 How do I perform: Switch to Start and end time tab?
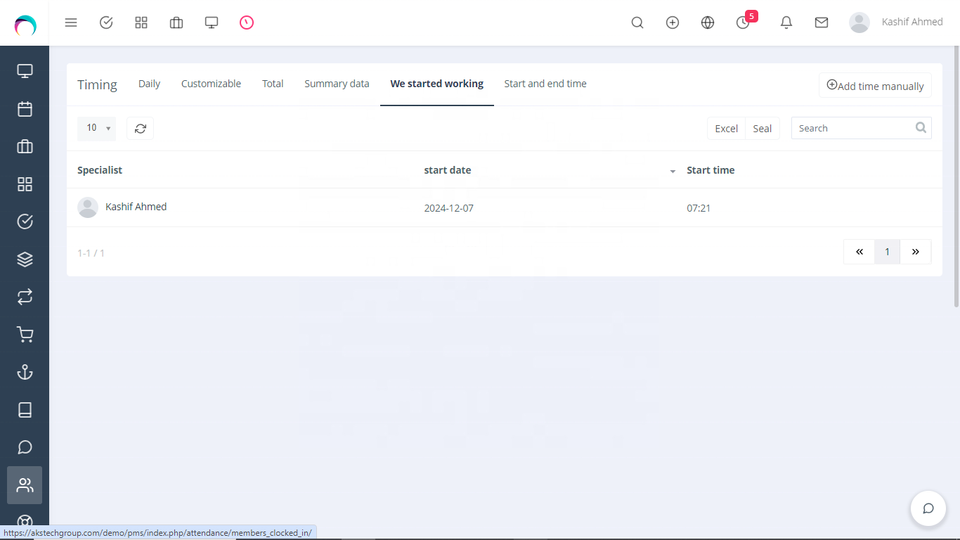tap(545, 84)
